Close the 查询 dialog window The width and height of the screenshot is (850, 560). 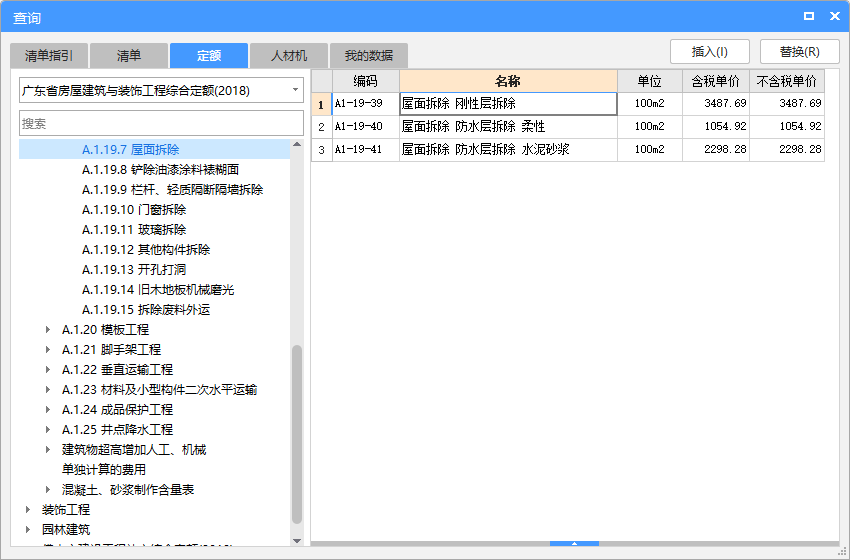[x=835, y=16]
